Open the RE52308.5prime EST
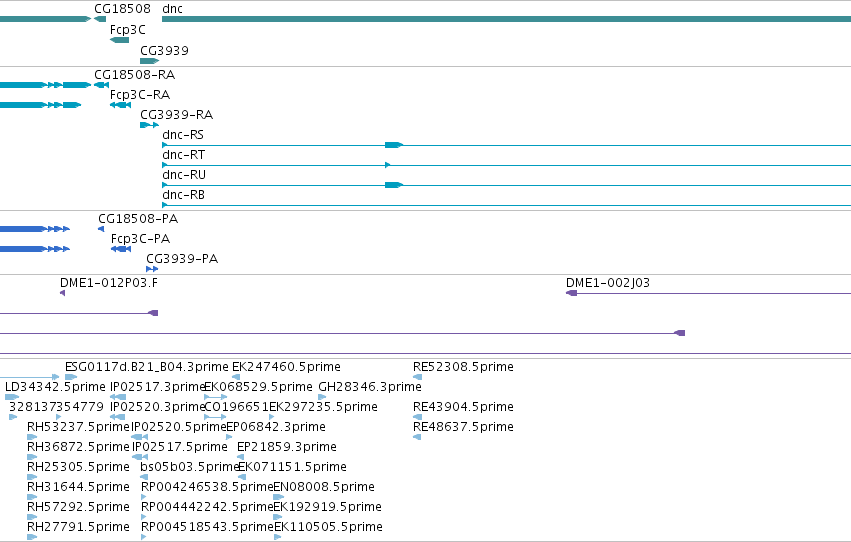The width and height of the screenshot is (851, 542). (x=417, y=377)
